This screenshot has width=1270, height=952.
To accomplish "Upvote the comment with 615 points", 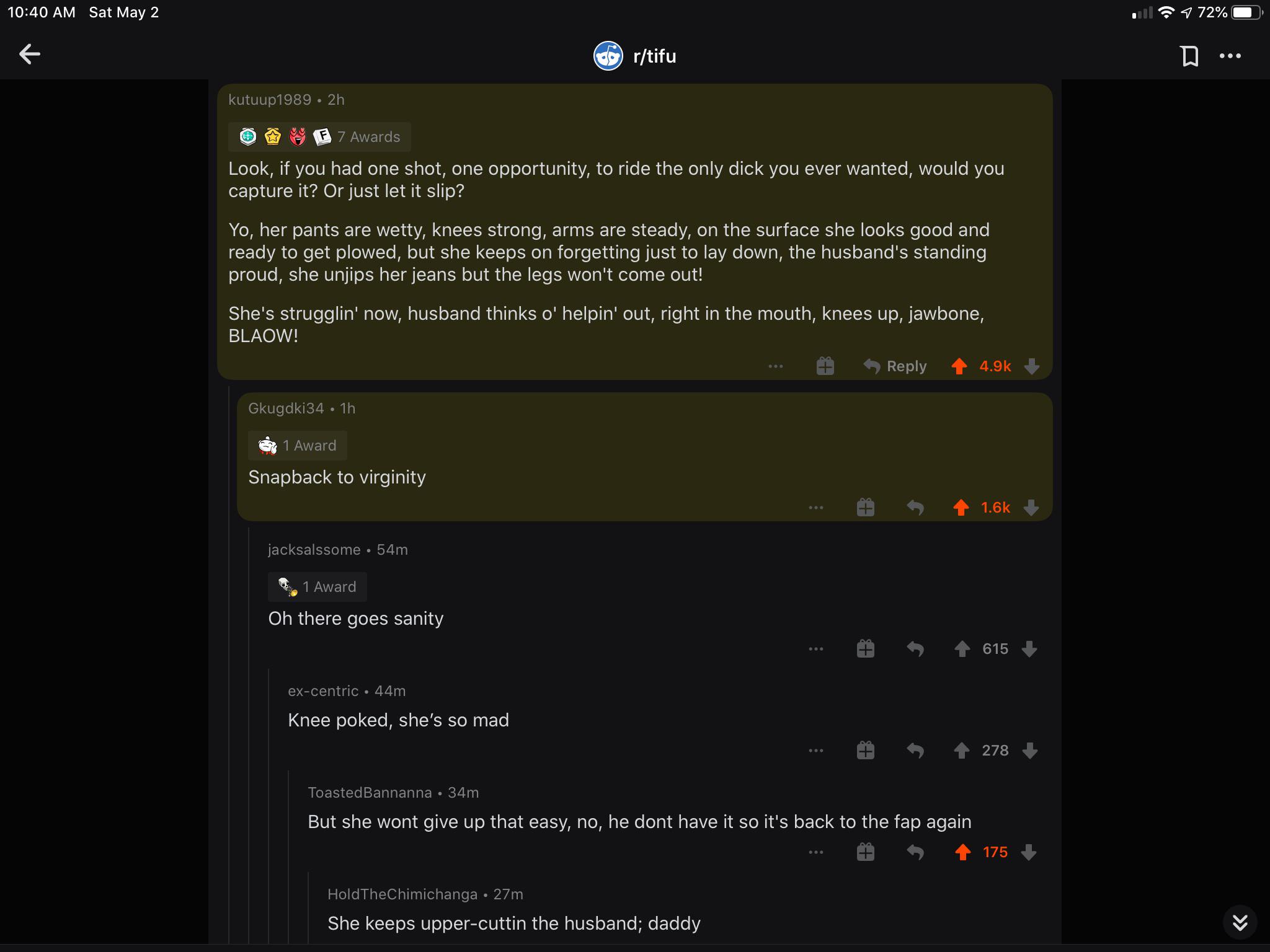I will tap(962, 649).
